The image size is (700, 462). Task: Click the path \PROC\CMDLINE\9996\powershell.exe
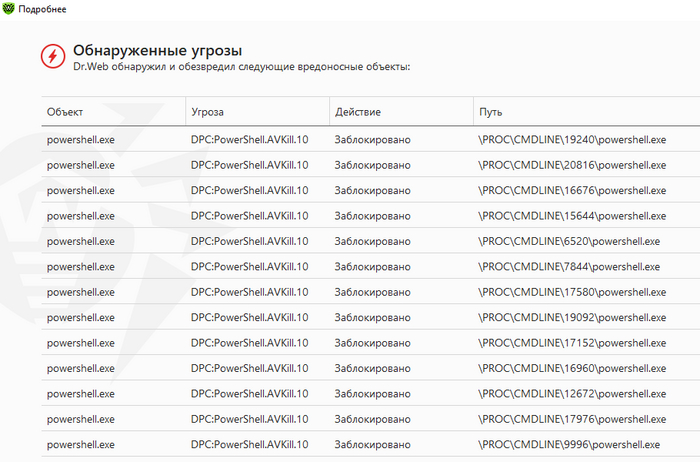[569, 444]
